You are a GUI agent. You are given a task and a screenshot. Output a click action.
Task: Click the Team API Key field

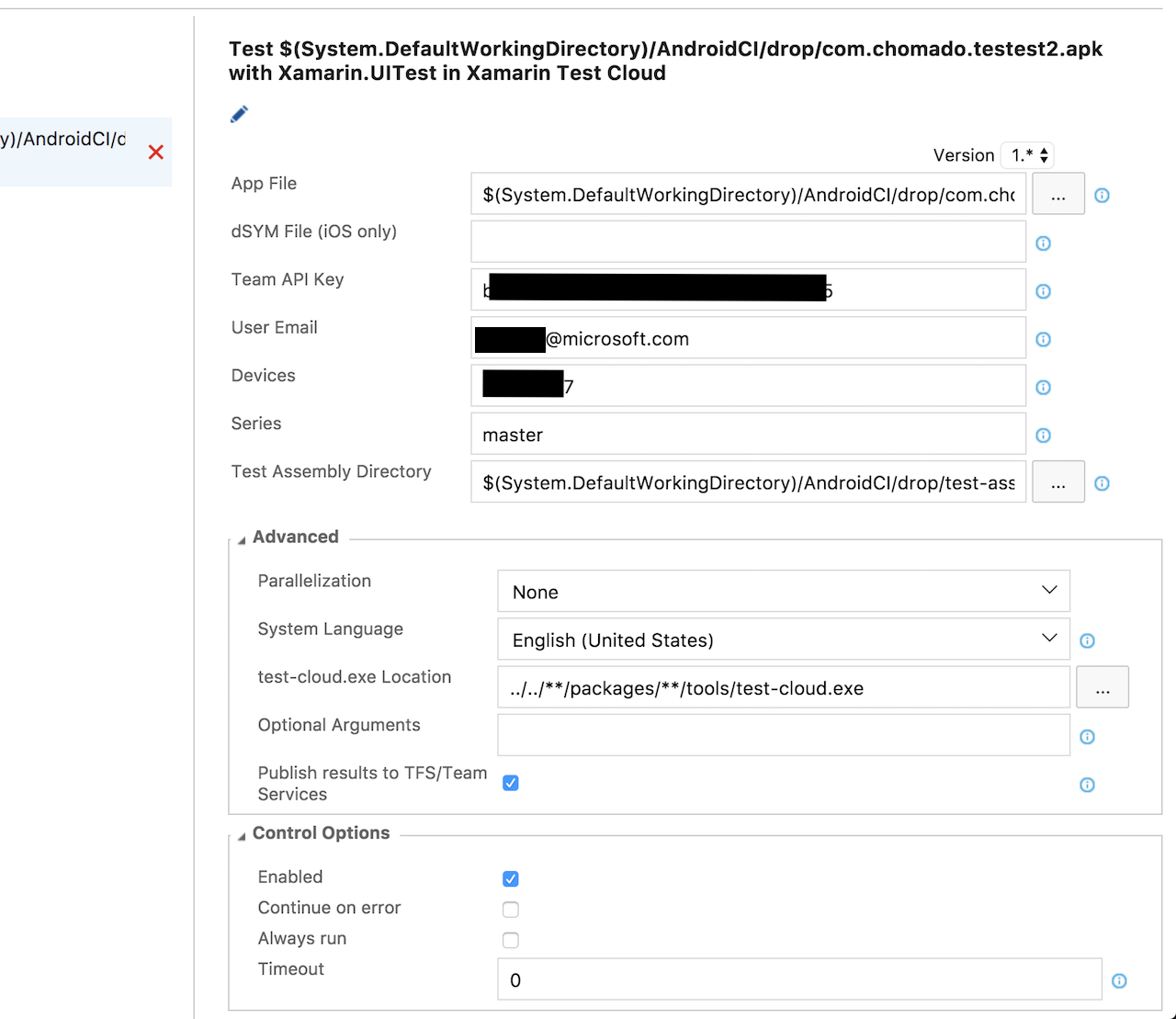point(749,289)
